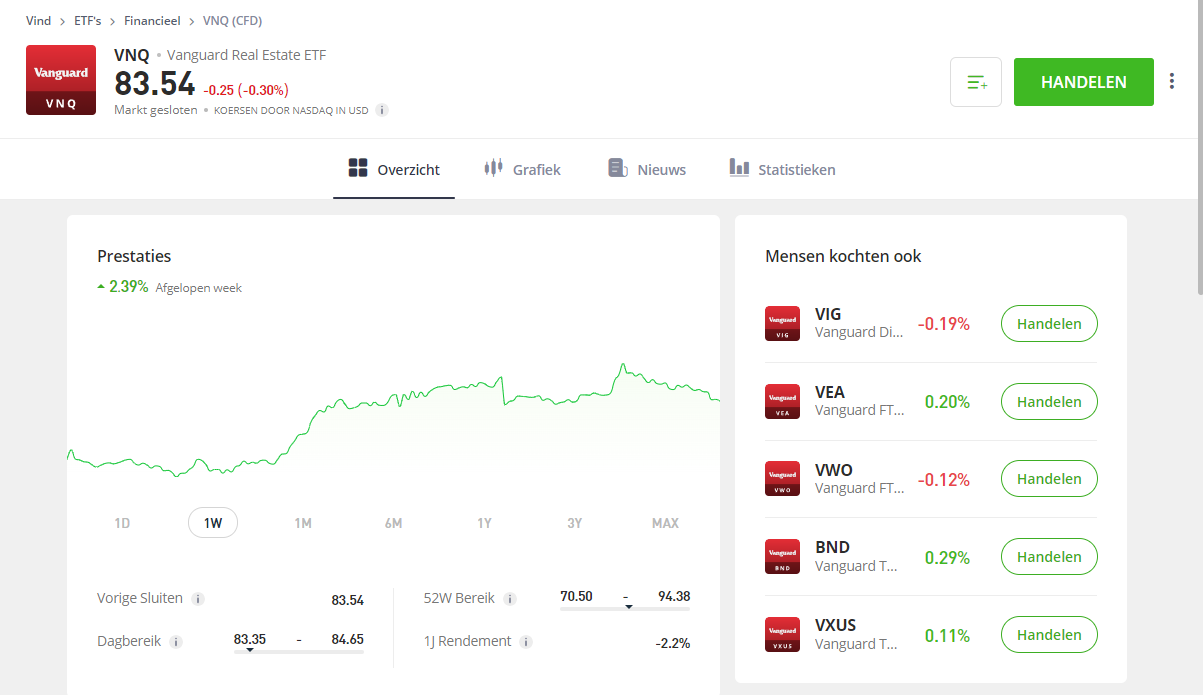
Task: Click the -0.12% change for VWO
Action: click(x=944, y=480)
